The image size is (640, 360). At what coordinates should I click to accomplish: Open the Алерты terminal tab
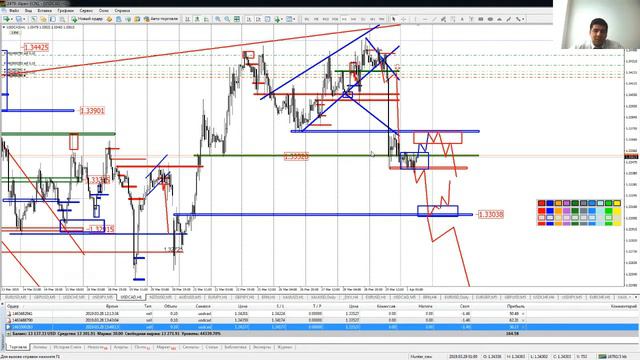pos(121,347)
